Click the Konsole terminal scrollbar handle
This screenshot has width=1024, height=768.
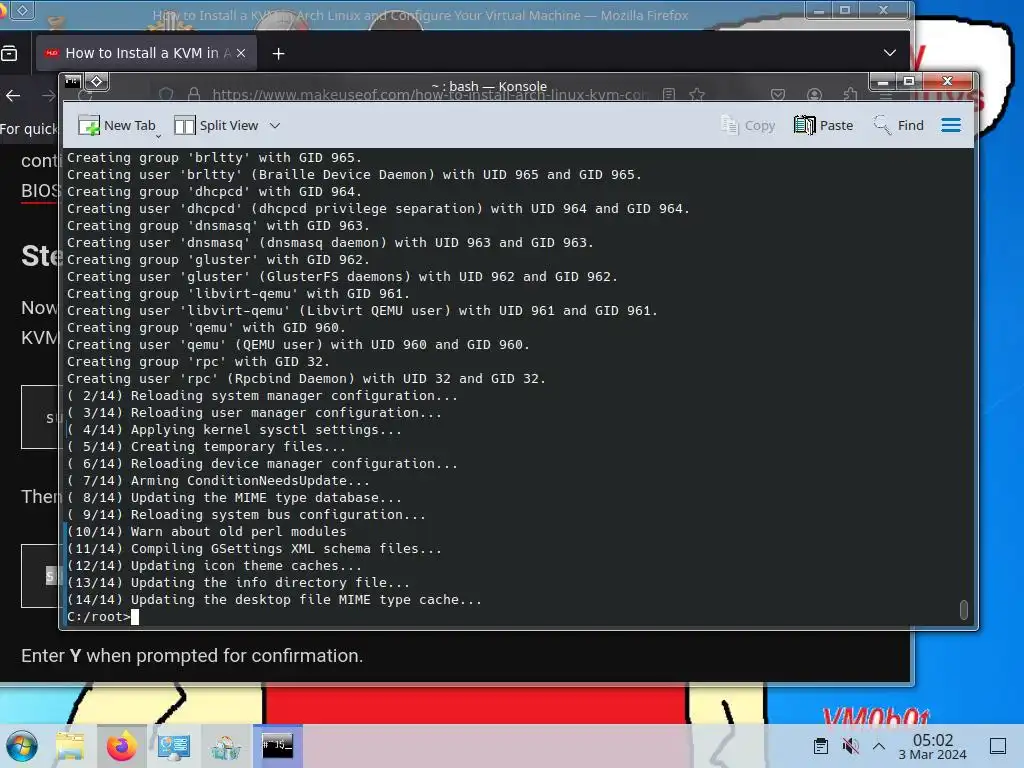(963, 609)
